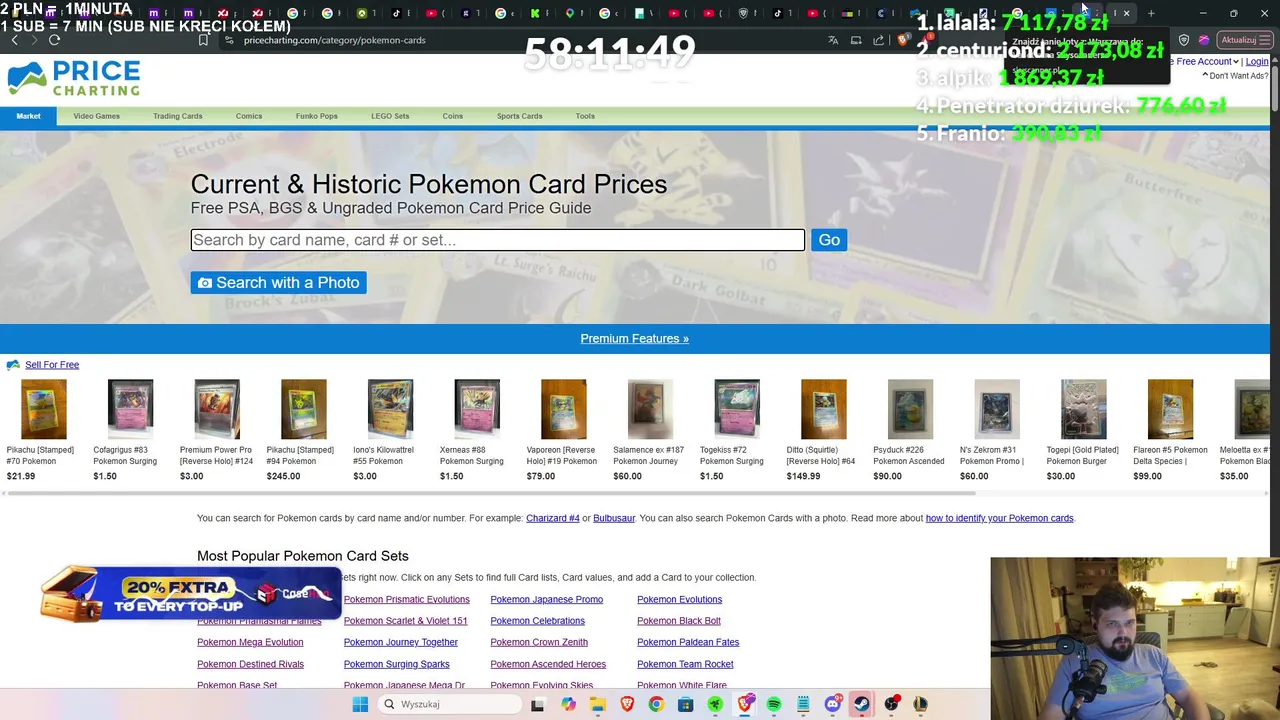Click the Bulbasaur example link

point(614,518)
